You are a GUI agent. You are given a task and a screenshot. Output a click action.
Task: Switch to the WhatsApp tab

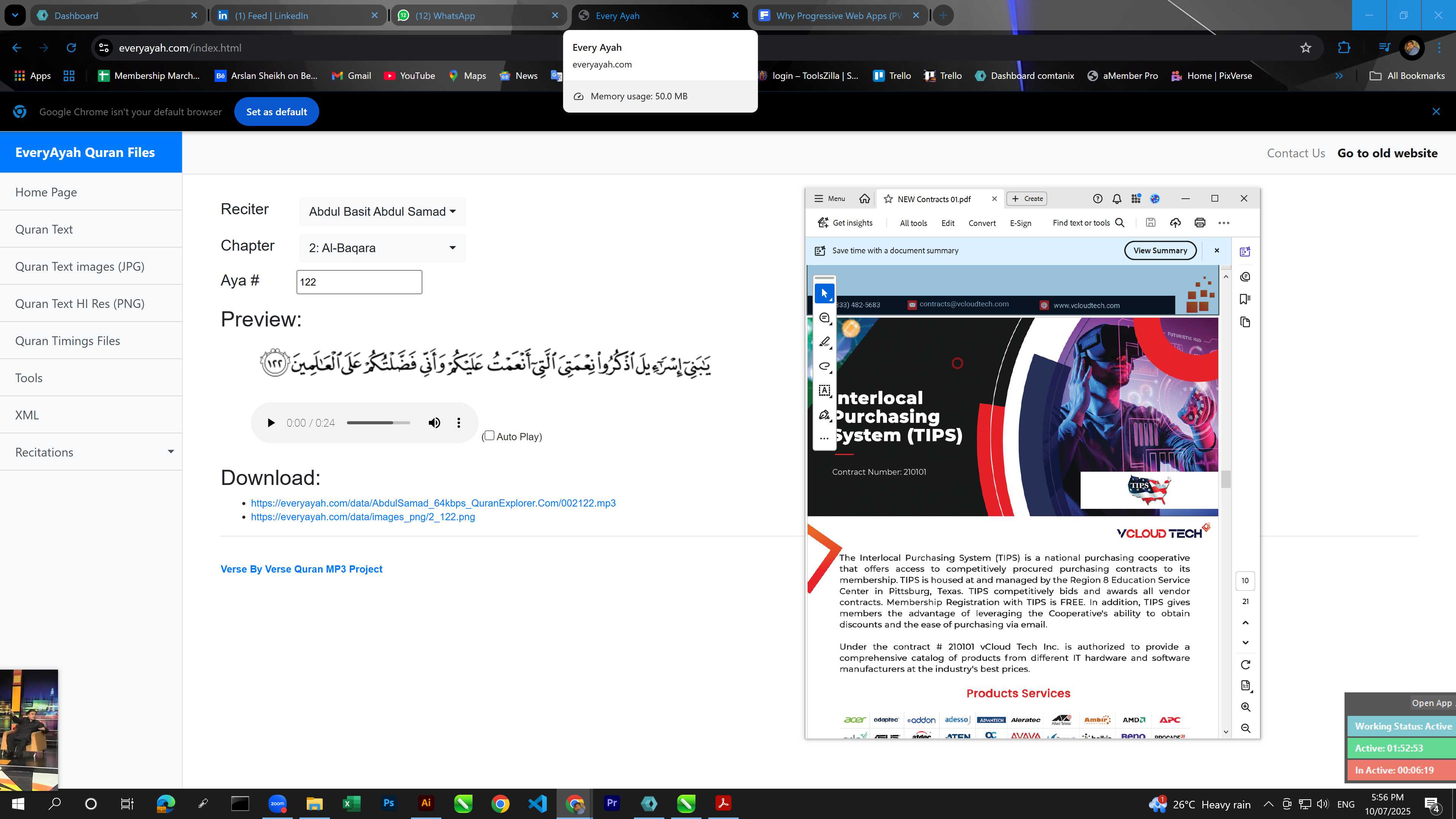(x=478, y=15)
